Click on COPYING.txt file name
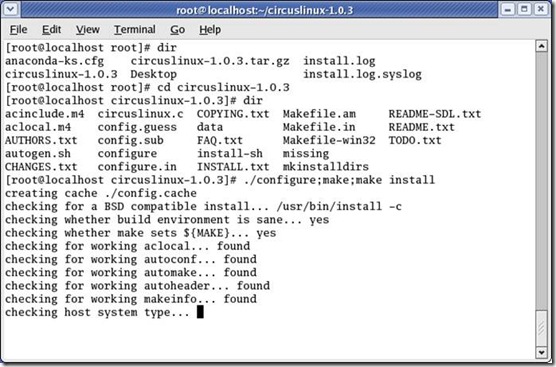 pos(233,114)
